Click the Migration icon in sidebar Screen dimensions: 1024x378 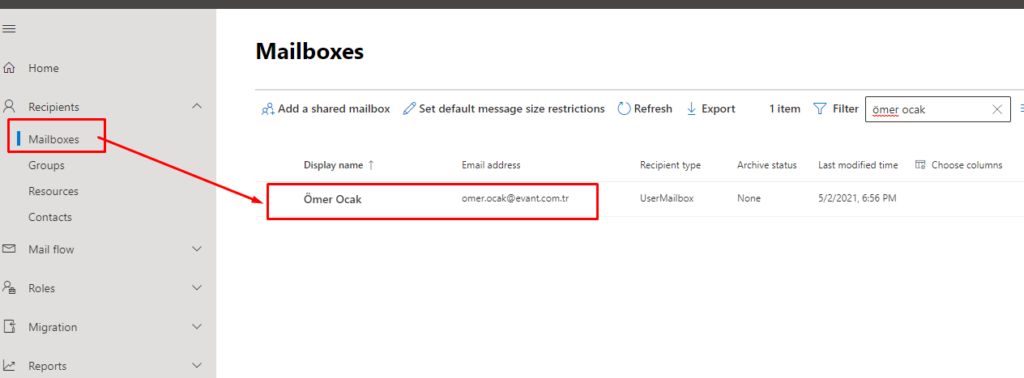pyautogui.click(x=9, y=326)
